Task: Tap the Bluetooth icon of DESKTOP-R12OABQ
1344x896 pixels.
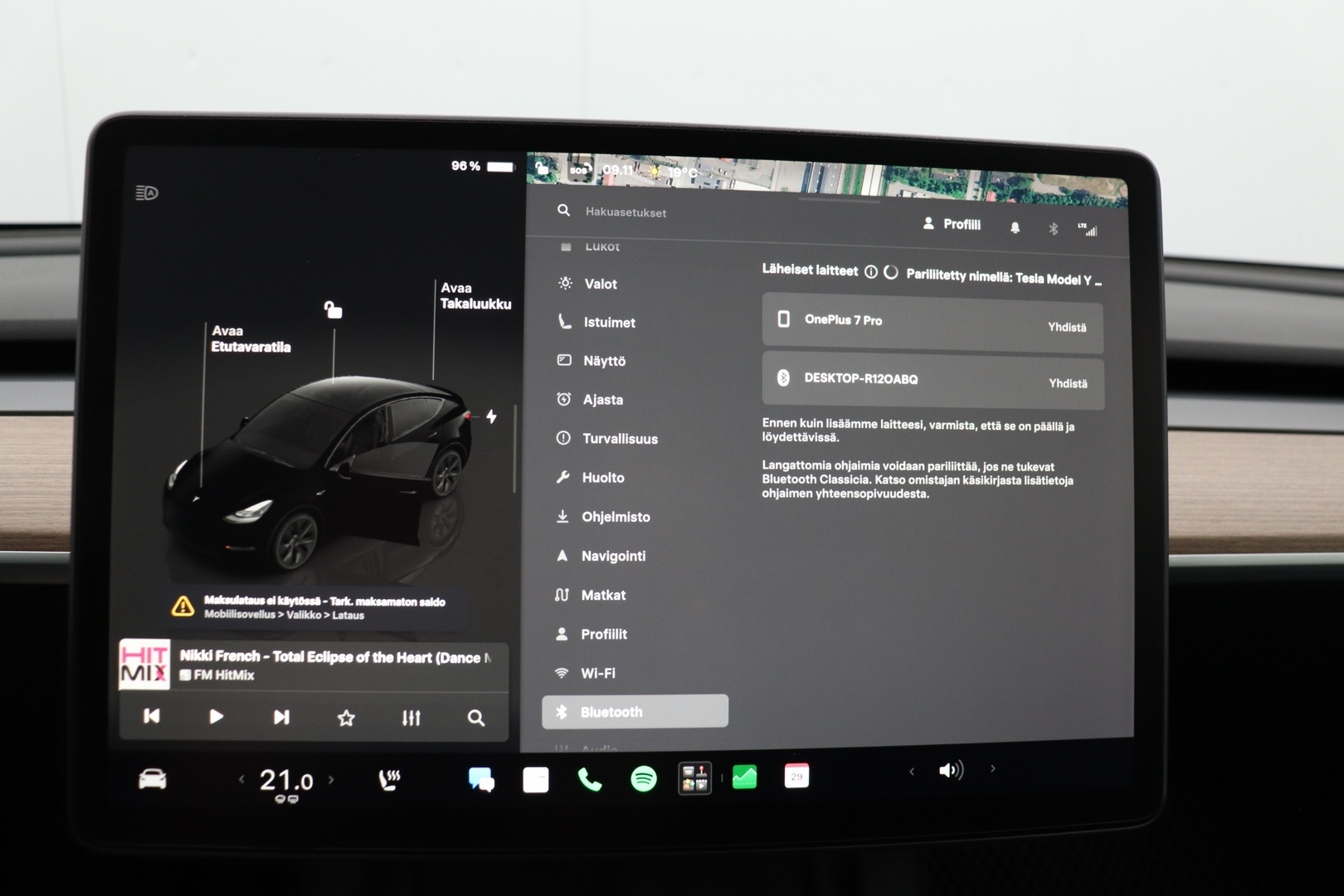Action: (x=782, y=377)
